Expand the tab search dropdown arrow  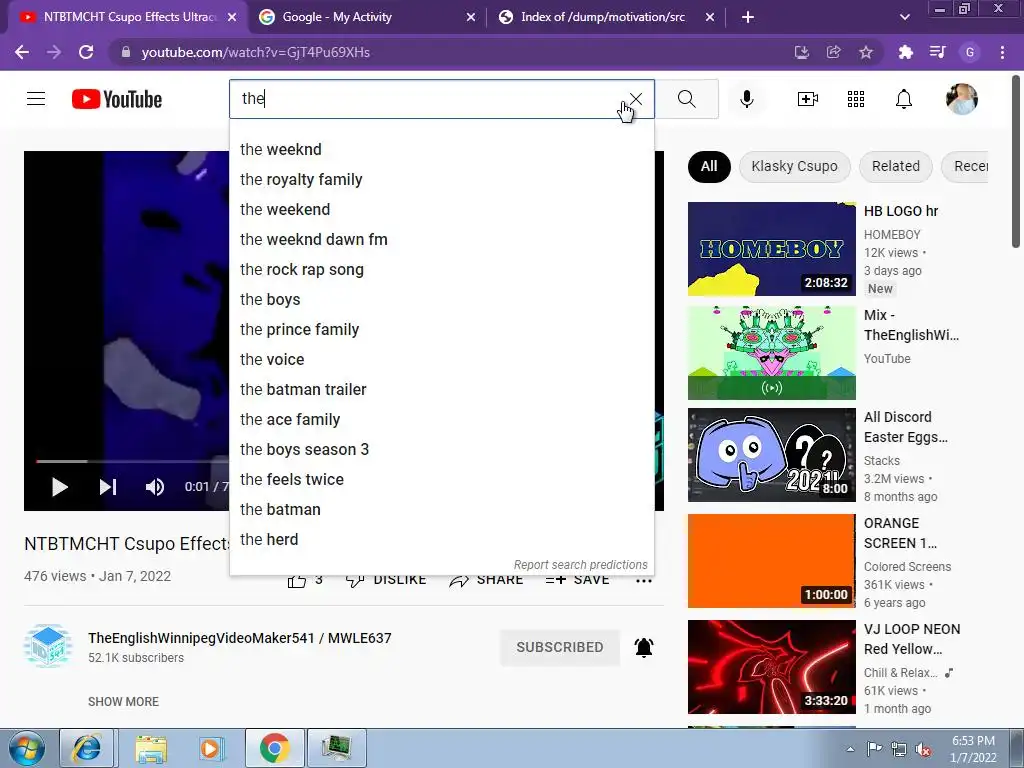click(x=904, y=17)
